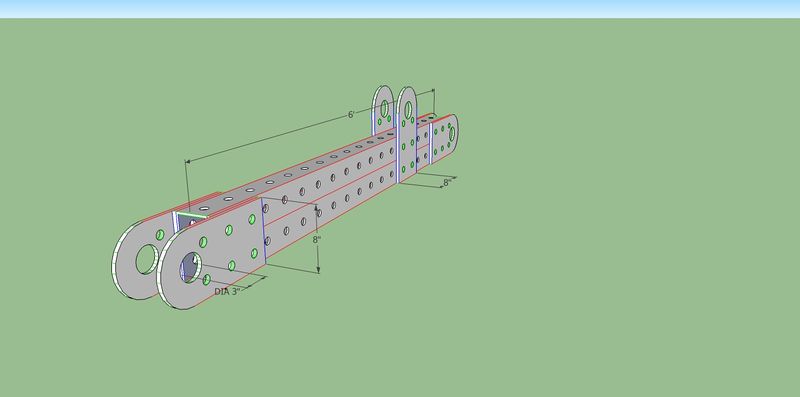Select the large round hole in rear left plate
The height and width of the screenshot is (397, 800).
point(147,259)
